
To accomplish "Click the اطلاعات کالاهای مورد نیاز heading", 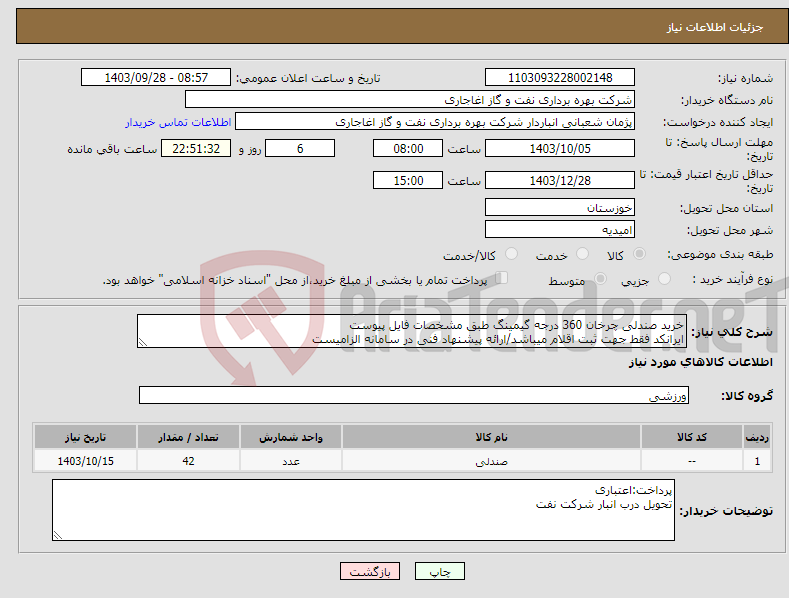I will click(700, 362).
